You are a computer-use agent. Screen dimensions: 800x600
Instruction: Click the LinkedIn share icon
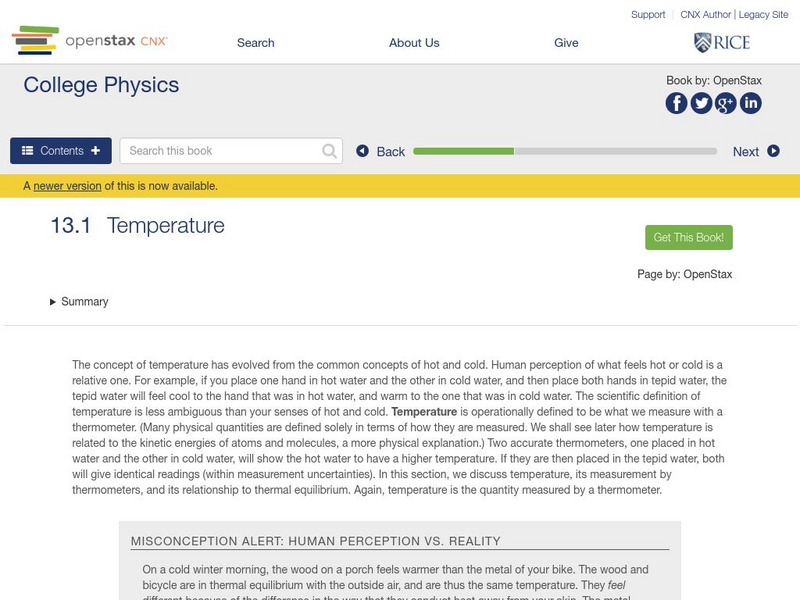point(750,103)
